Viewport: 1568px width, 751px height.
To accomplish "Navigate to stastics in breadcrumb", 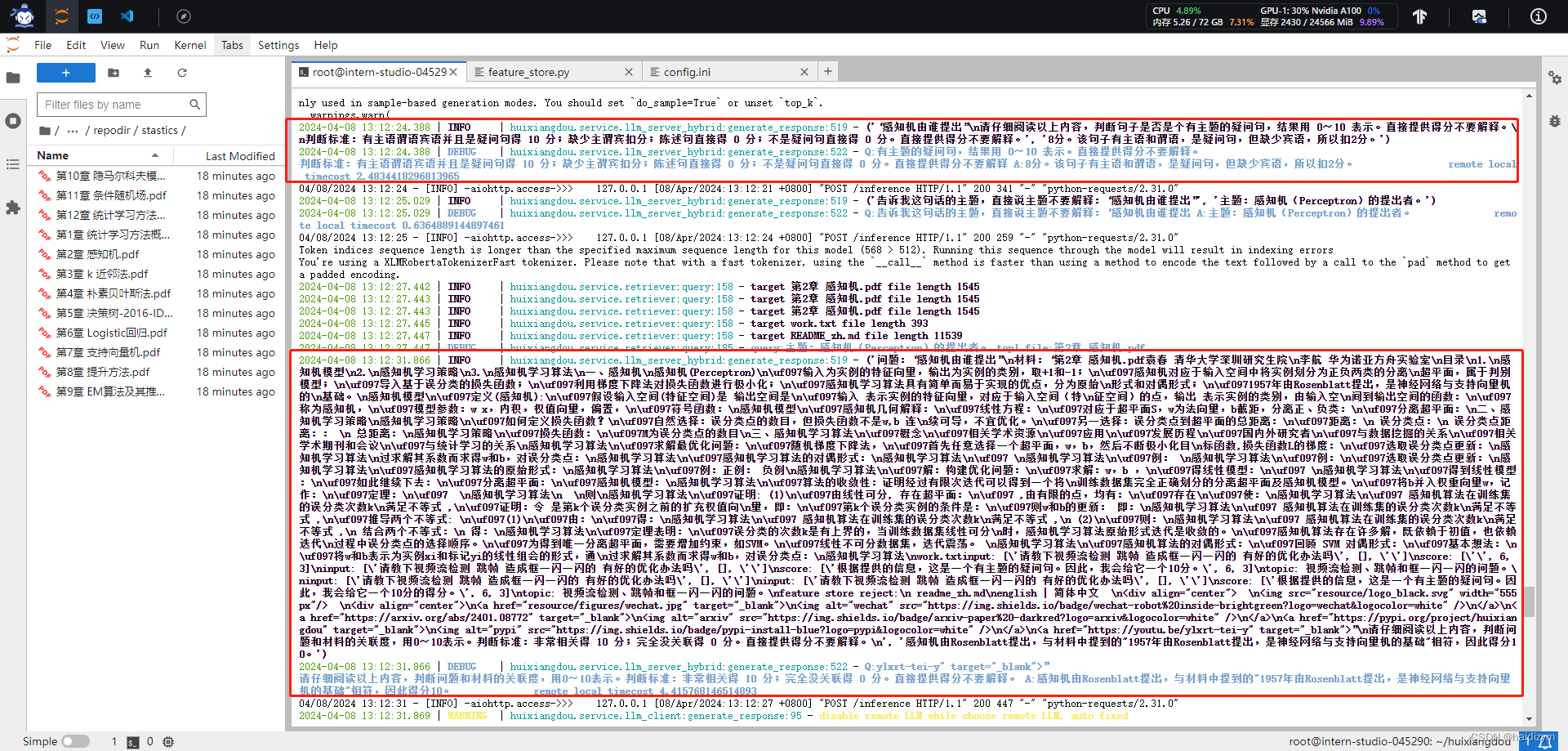I will (160, 131).
